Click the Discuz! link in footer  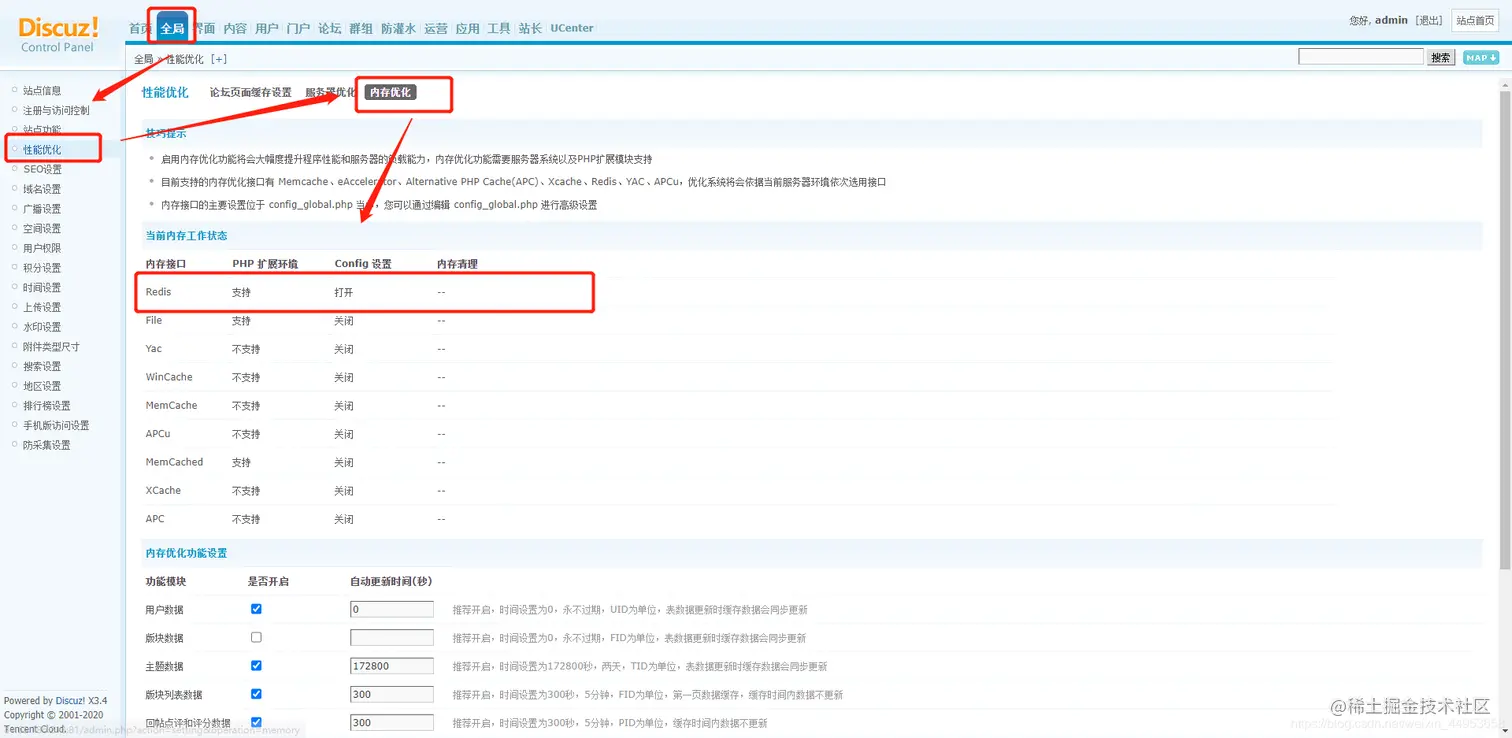pyautogui.click(x=70, y=701)
